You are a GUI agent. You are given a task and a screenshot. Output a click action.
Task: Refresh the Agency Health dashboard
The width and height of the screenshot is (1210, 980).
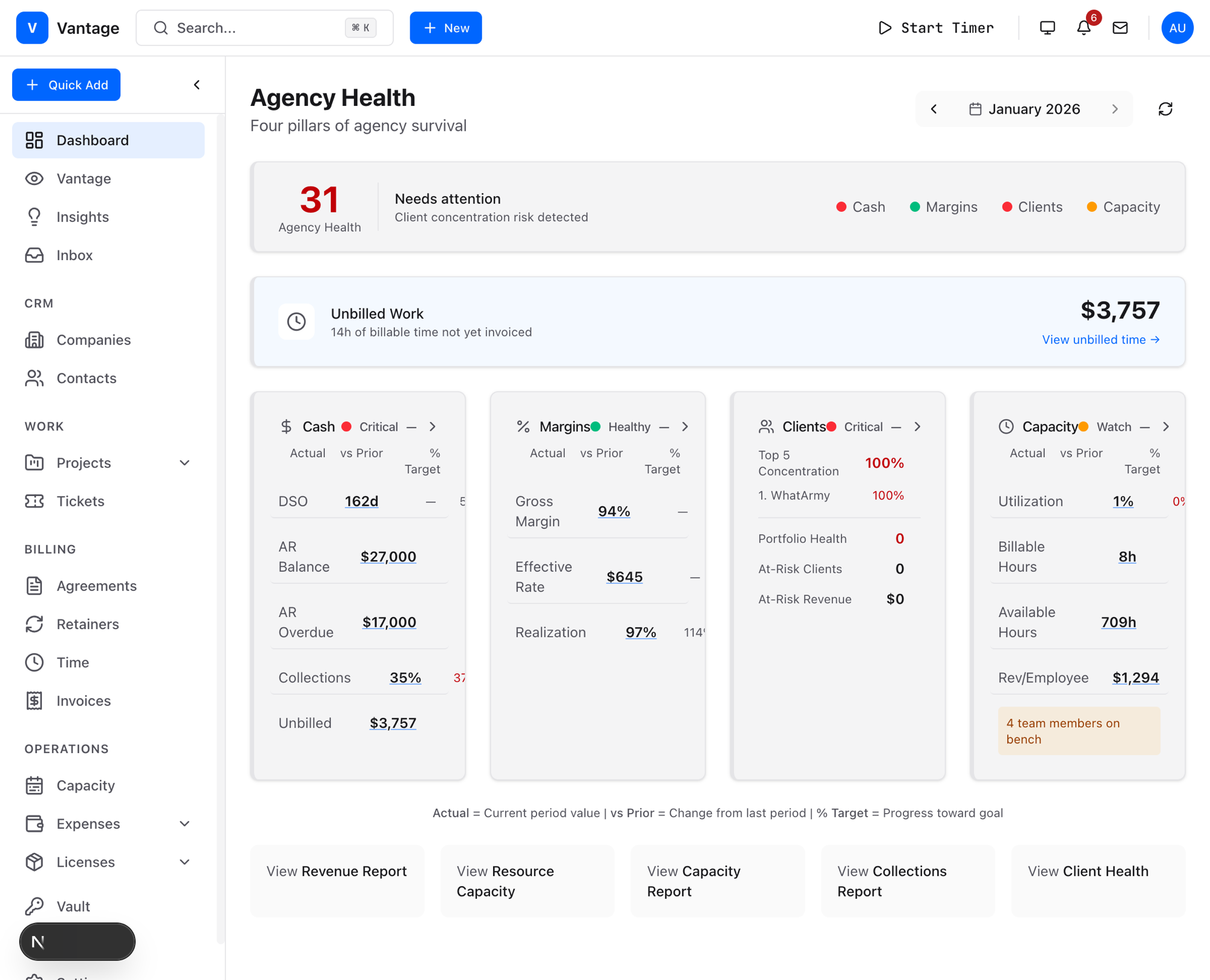pyautogui.click(x=1165, y=109)
